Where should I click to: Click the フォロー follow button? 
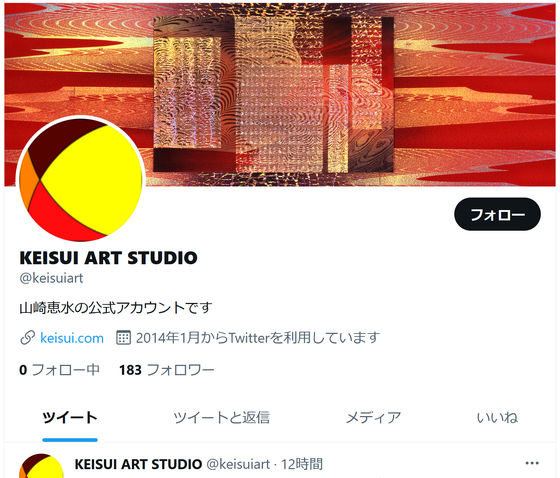pos(497,214)
